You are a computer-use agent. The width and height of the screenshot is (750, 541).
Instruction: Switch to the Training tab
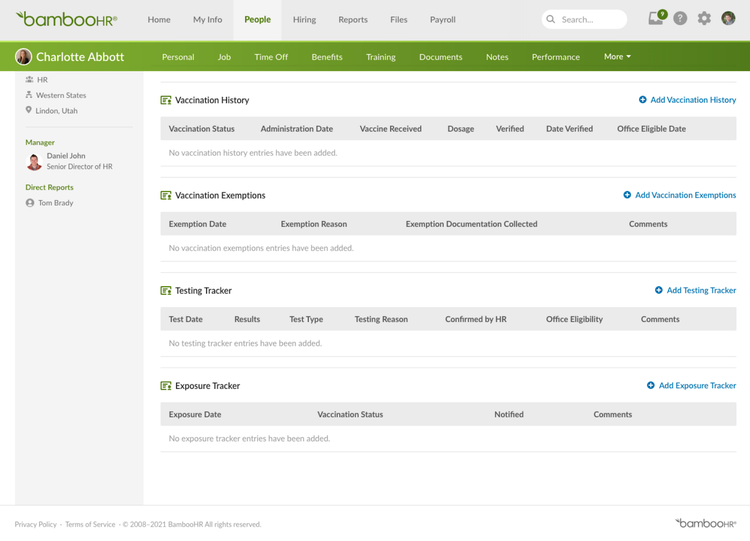(381, 57)
